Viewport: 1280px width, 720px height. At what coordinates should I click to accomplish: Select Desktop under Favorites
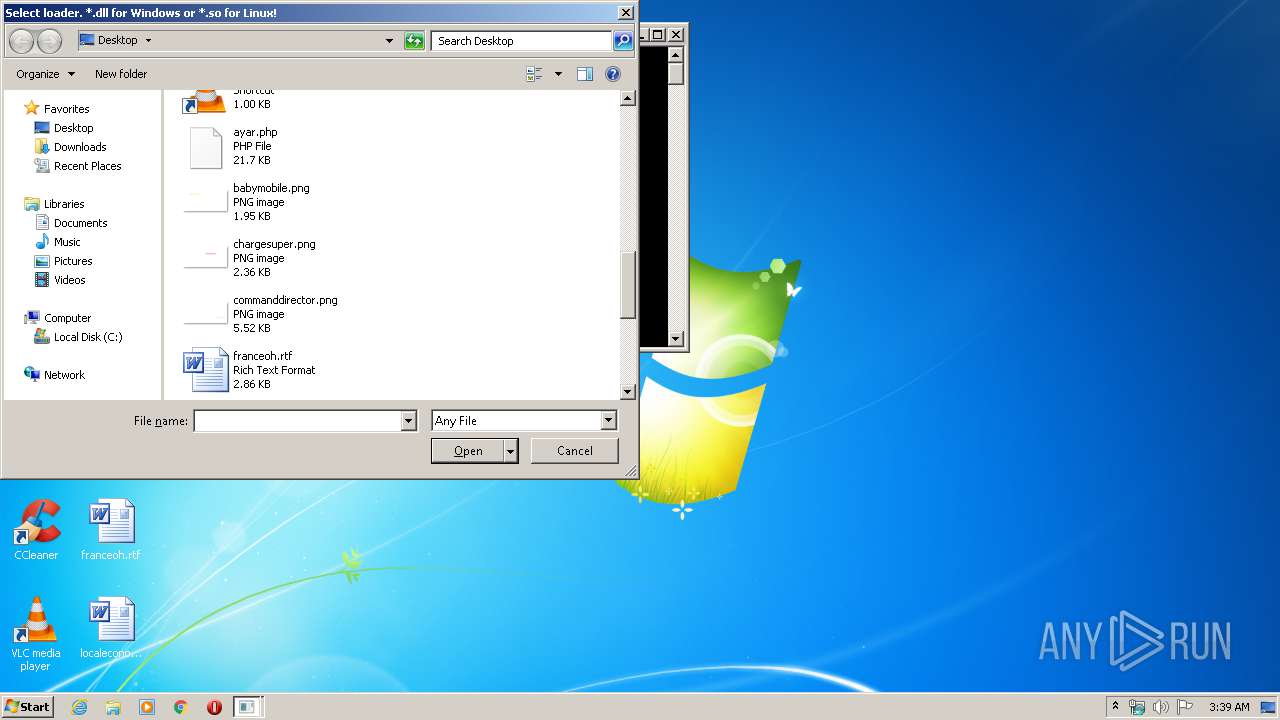(73, 128)
